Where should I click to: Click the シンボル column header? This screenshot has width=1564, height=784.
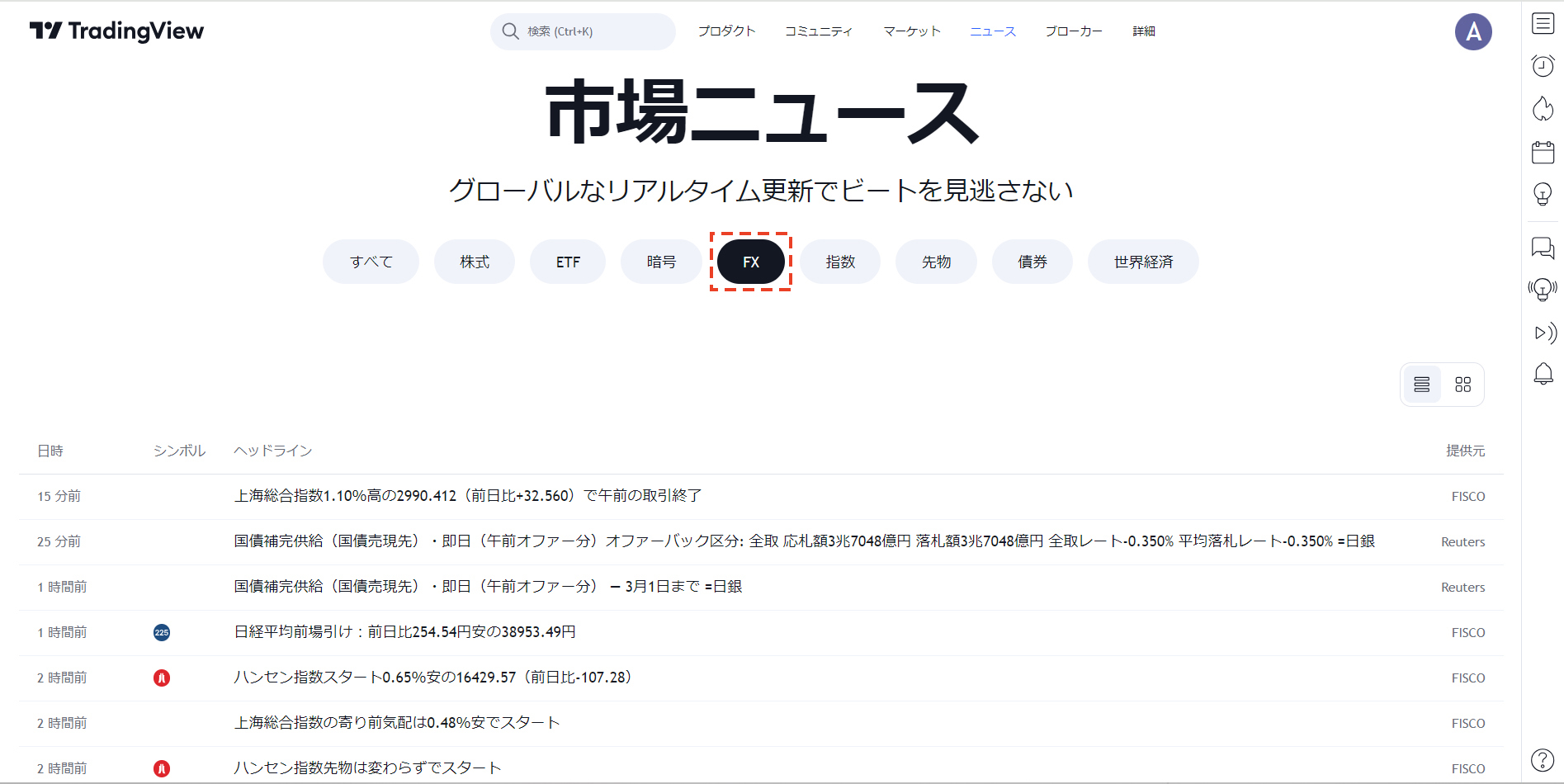(179, 451)
